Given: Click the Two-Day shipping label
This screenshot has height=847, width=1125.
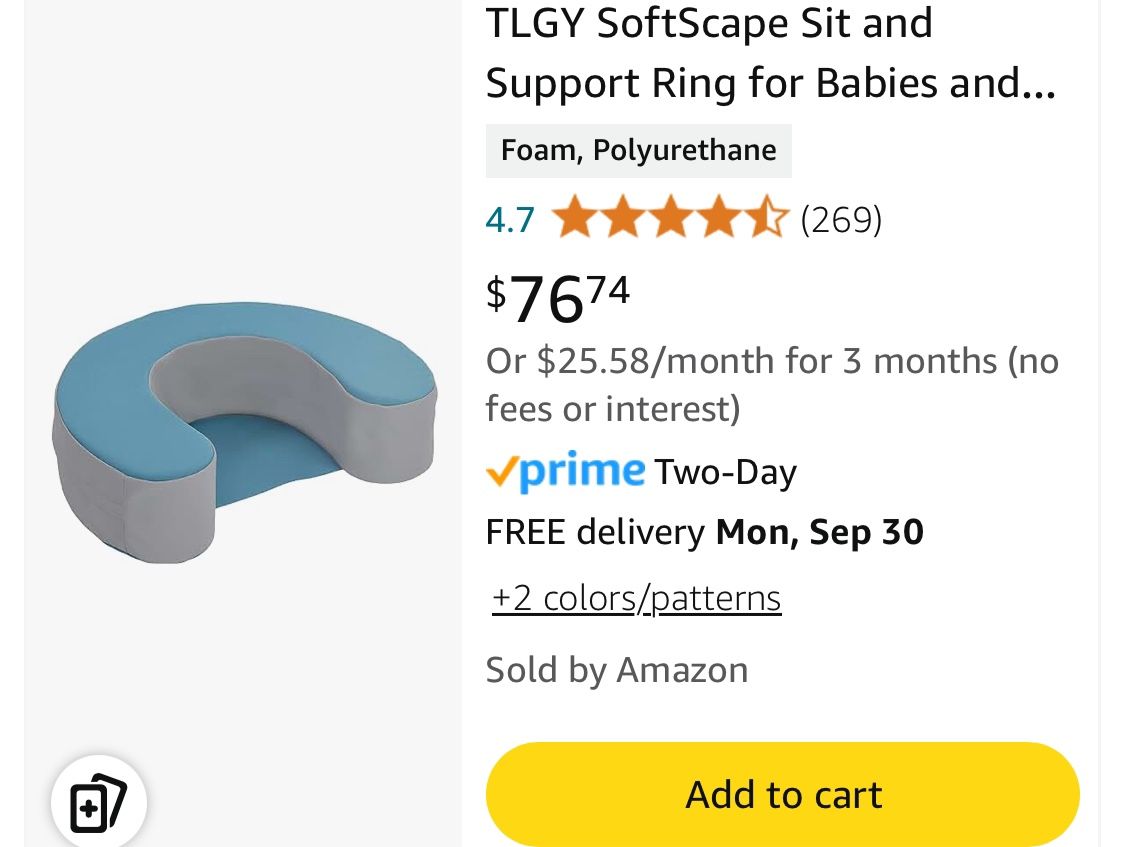Looking at the screenshot, I should tap(725, 472).
